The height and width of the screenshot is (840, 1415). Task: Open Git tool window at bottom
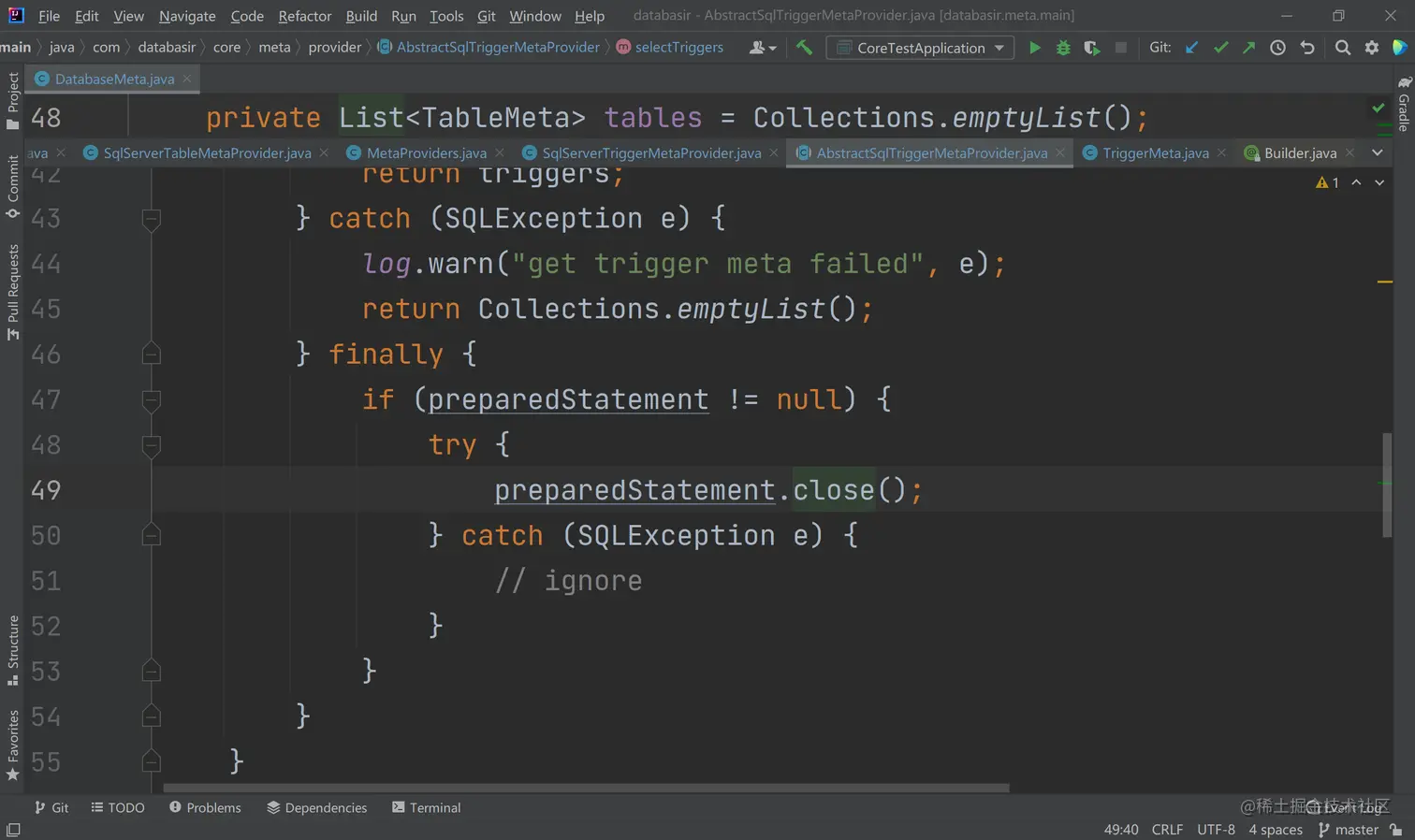tap(51, 807)
